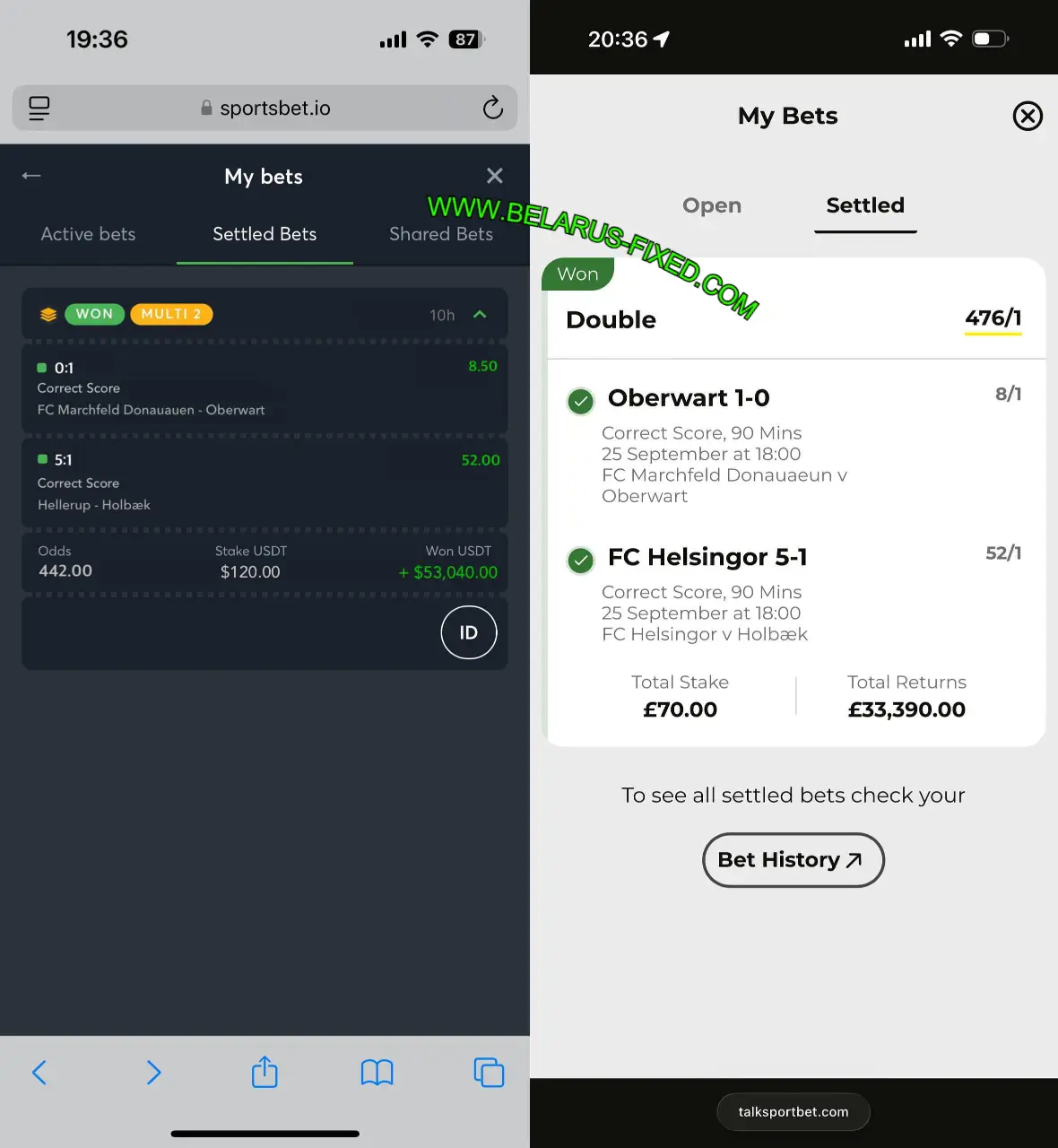Tap the 476/1 double odds label
The height and width of the screenshot is (1148, 1058).
pyautogui.click(x=993, y=318)
